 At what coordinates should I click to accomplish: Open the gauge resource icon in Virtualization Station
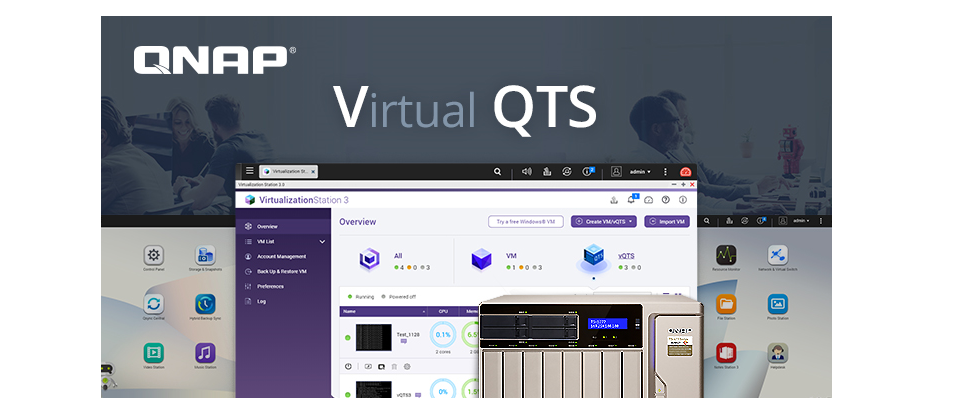click(x=649, y=200)
